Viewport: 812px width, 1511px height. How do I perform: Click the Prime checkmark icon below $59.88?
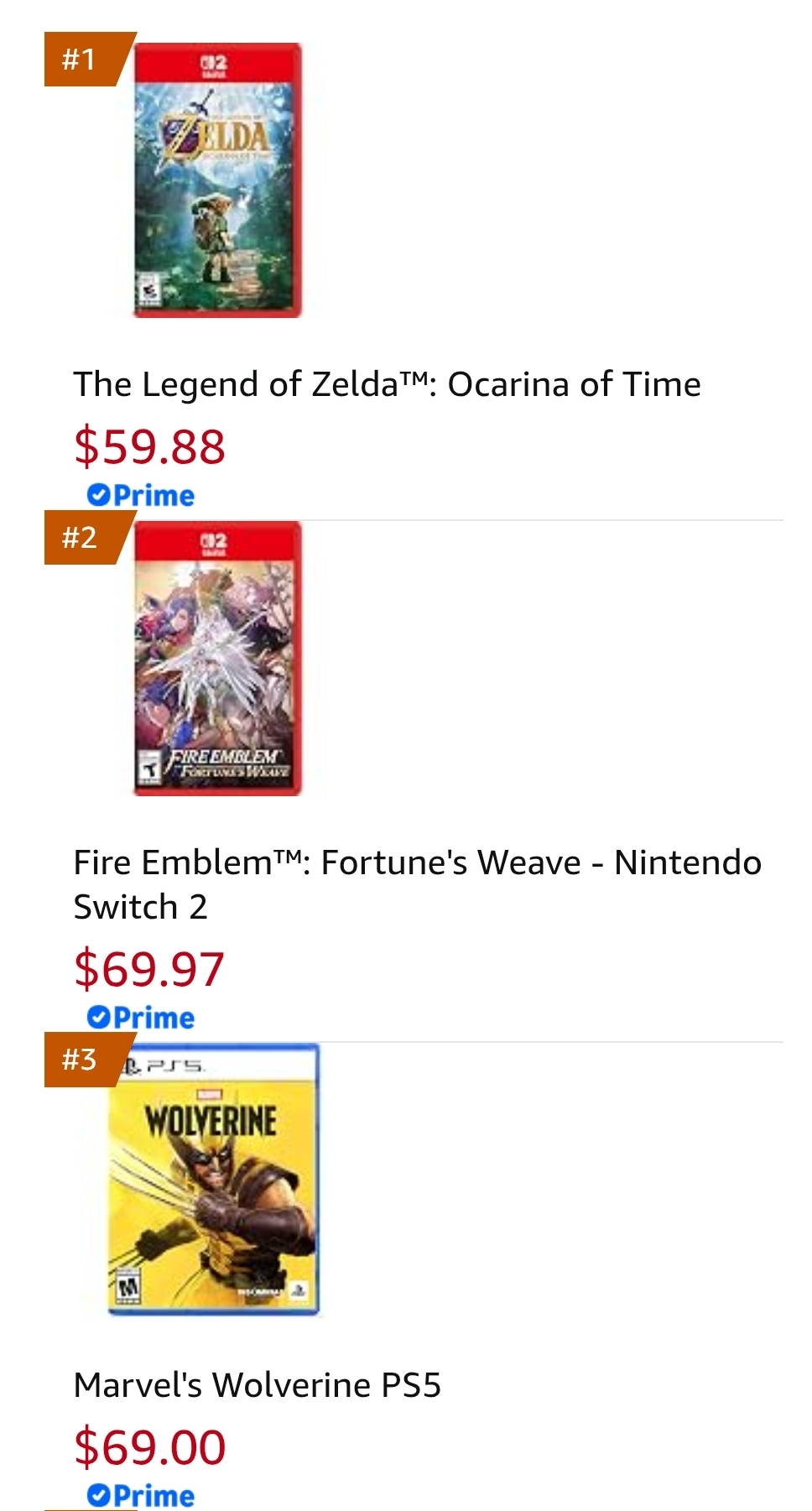tap(98, 495)
